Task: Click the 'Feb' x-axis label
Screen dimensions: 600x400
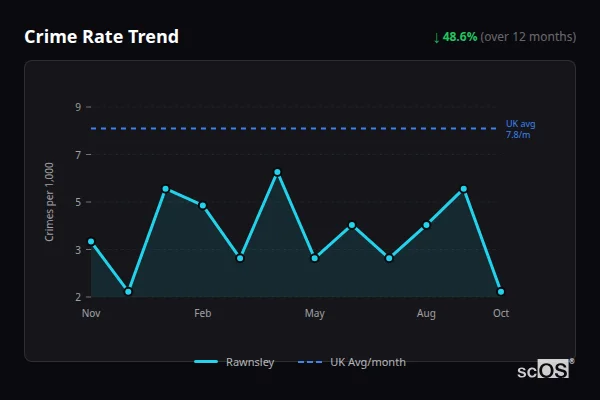Action: pos(203,313)
